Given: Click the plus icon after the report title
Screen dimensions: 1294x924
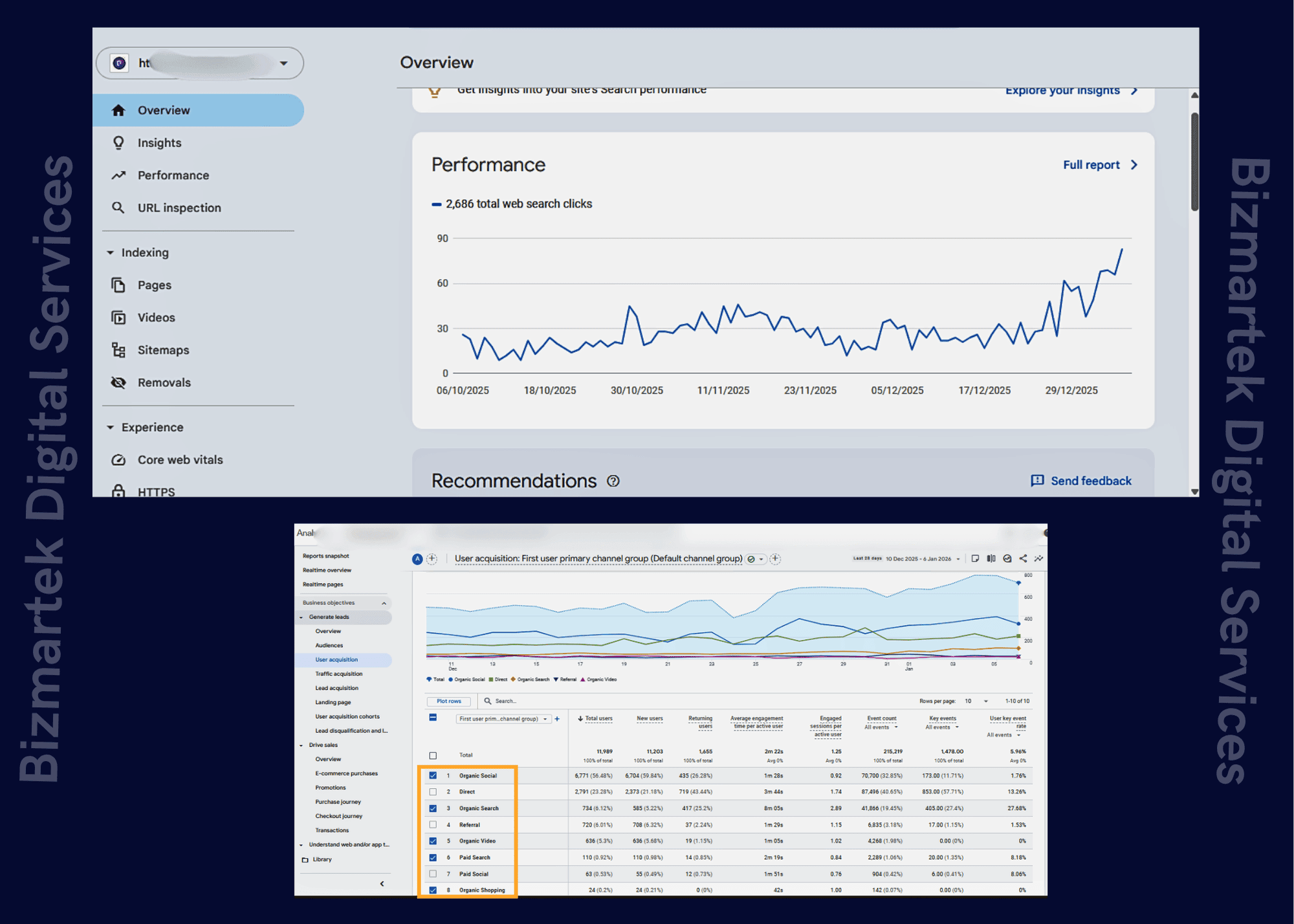Looking at the screenshot, I should [775, 558].
